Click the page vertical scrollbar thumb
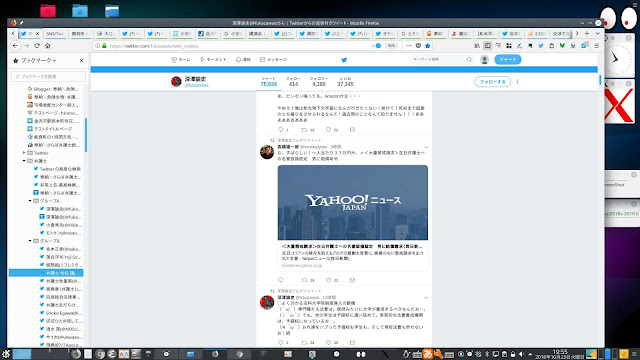Viewport: 640px width, 360px height. [x=600, y=80]
